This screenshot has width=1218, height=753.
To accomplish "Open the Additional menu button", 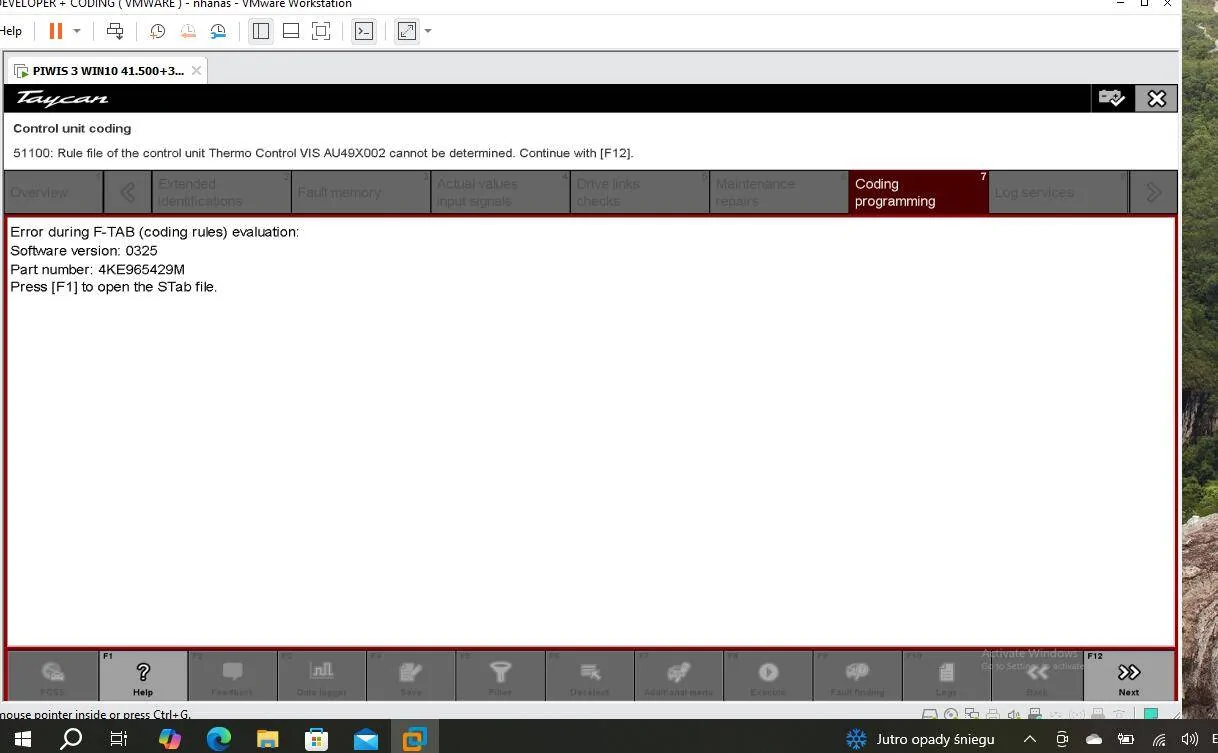I will tap(678, 676).
